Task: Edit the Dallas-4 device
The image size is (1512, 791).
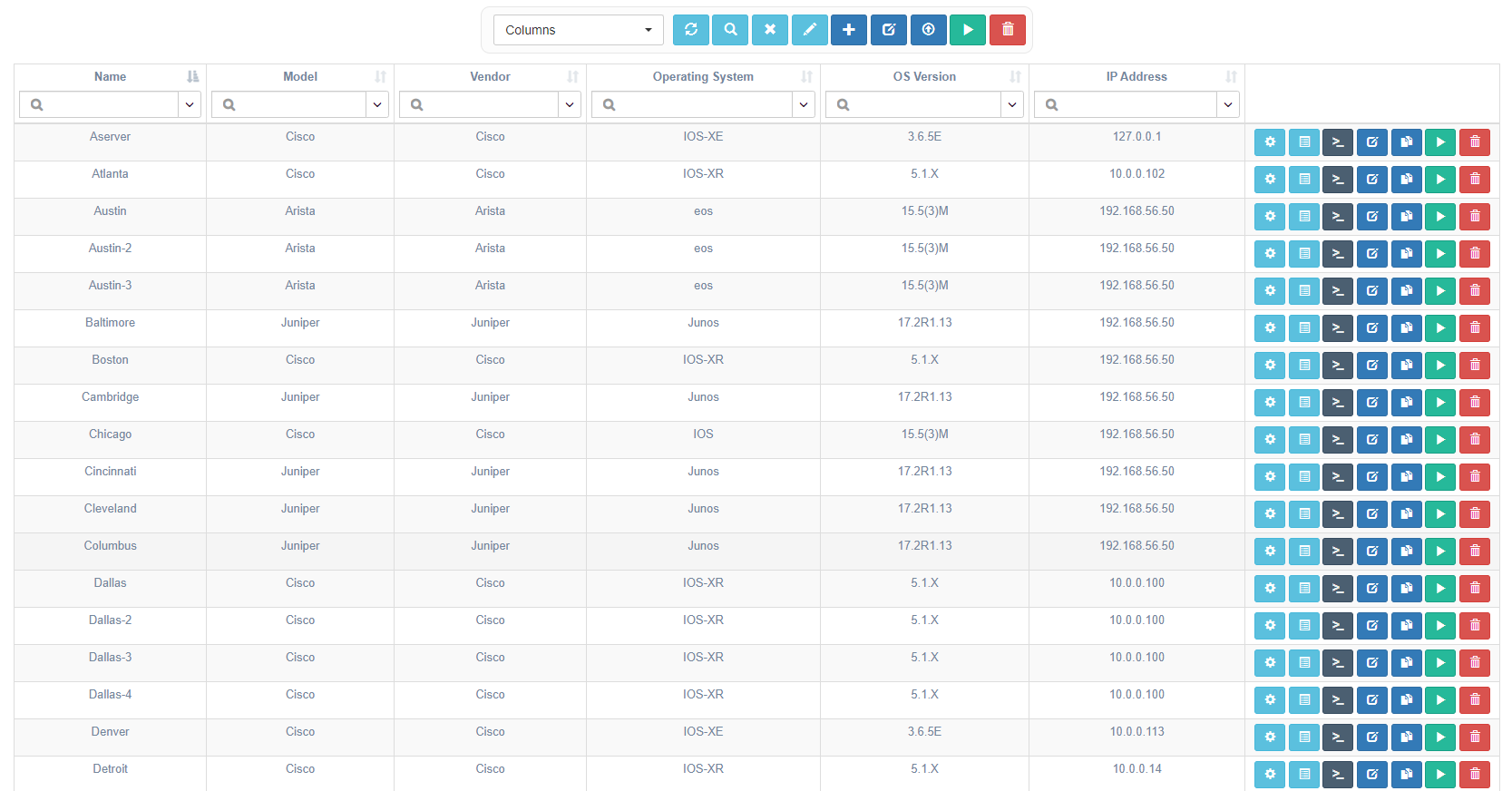Action: [x=1372, y=700]
